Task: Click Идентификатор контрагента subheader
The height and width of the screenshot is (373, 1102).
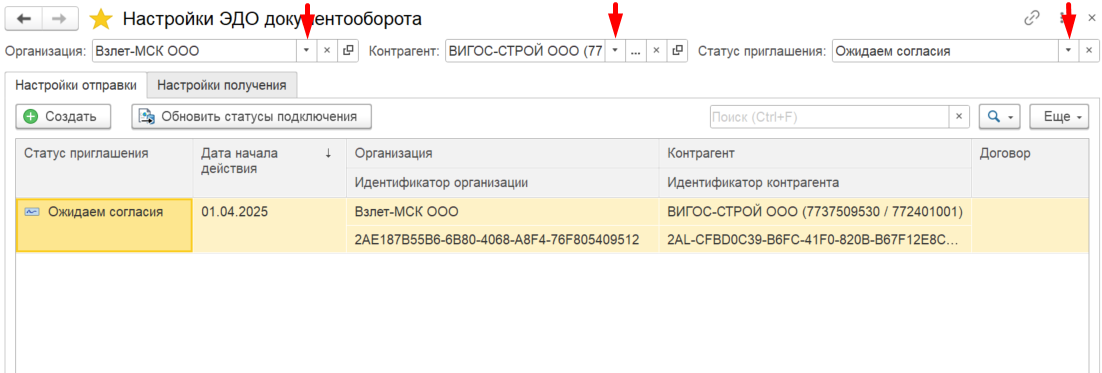Action: (815, 183)
